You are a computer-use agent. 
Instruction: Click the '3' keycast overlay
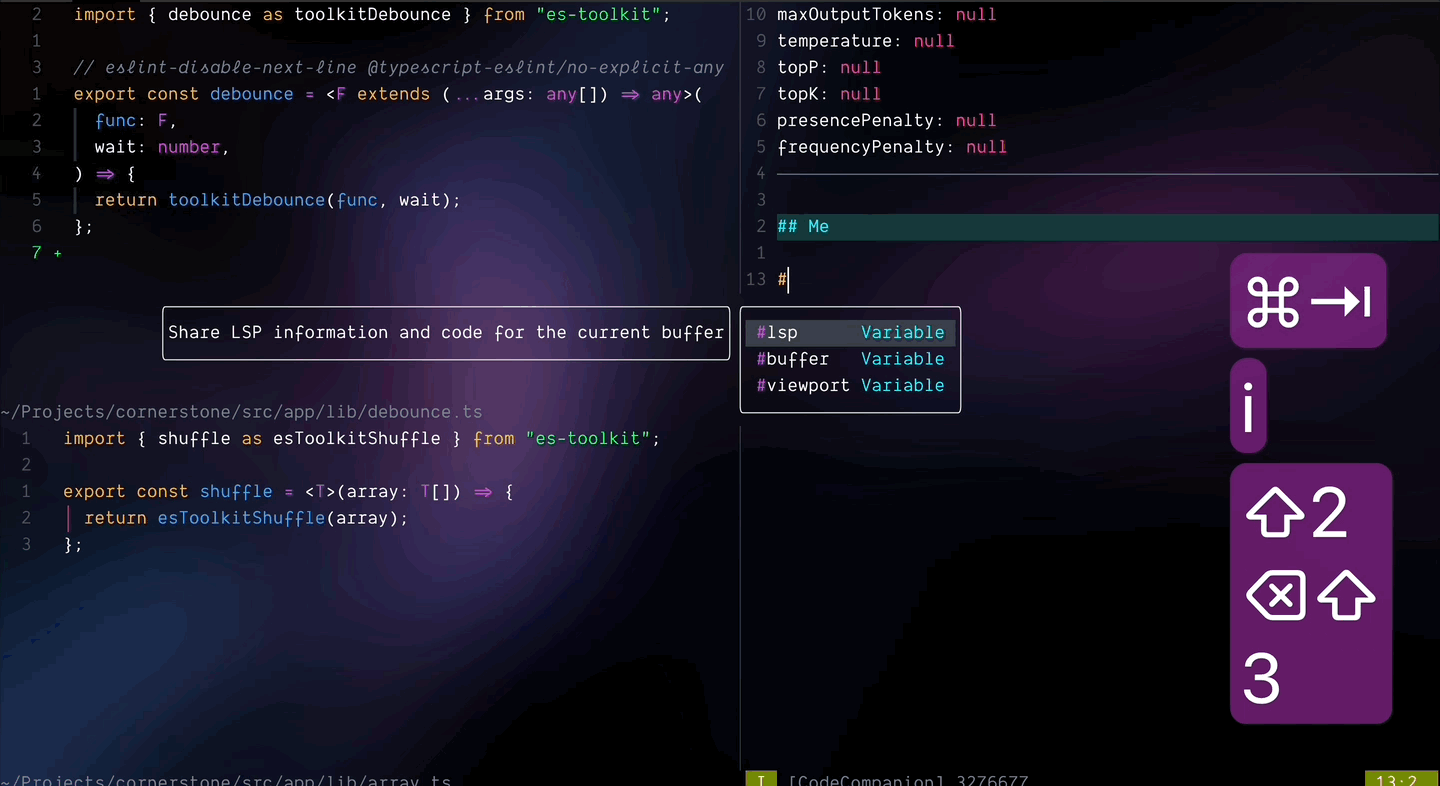[1261, 678]
